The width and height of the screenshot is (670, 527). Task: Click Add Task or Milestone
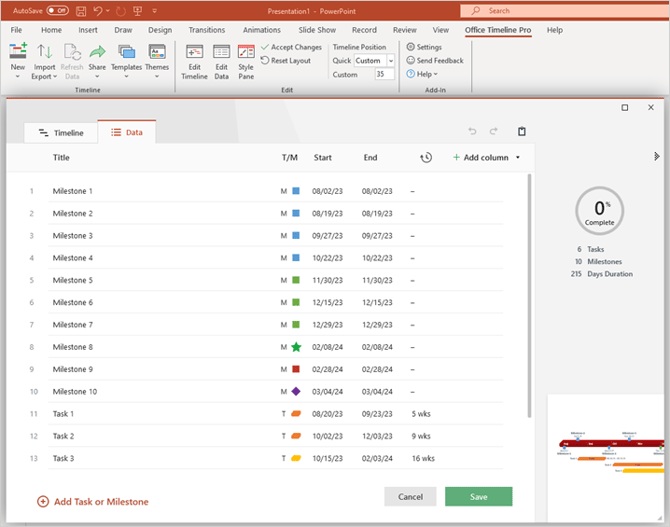(93, 502)
